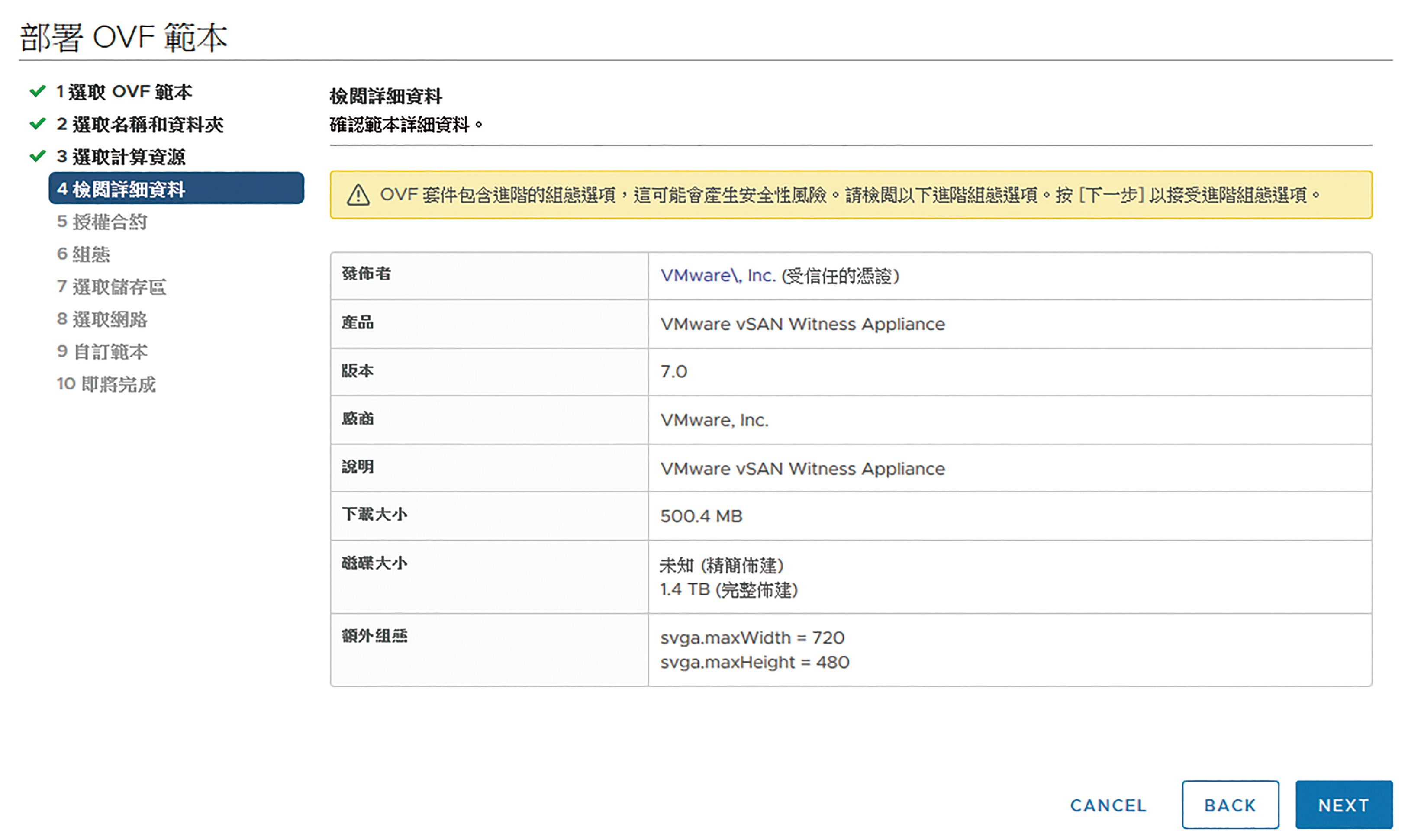
Task: Click the 下載大小 row label
Action: tap(374, 514)
